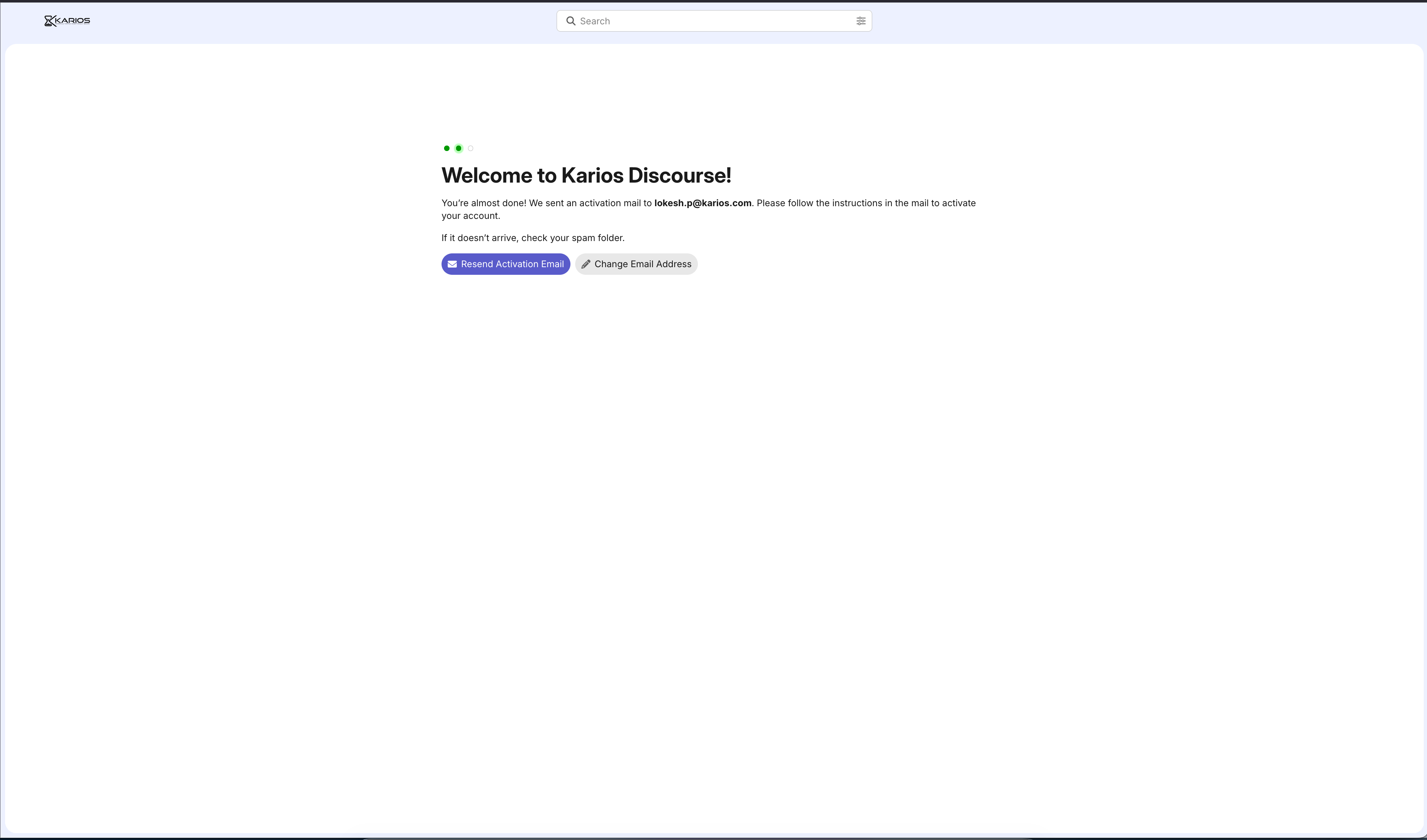Focus the Search input field

coord(714,21)
